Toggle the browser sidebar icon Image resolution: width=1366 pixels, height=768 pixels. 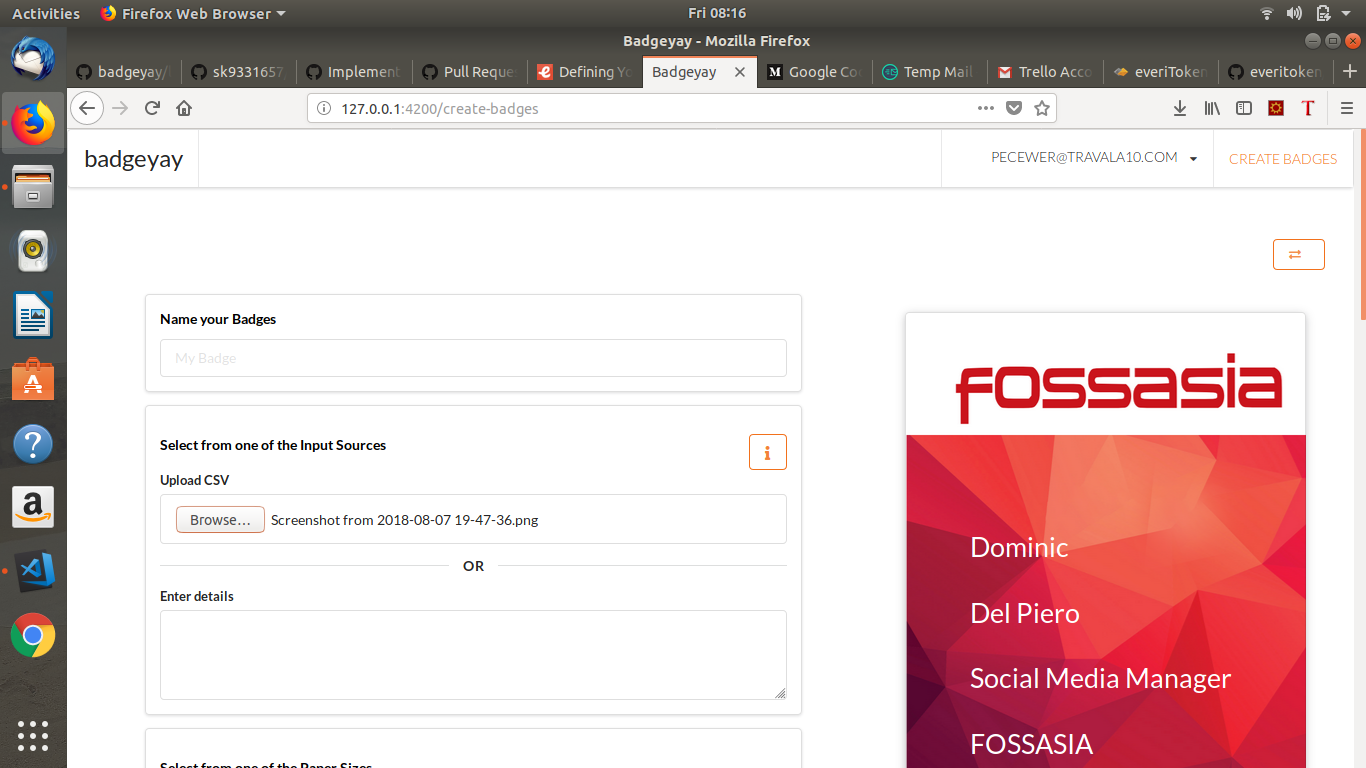(x=1243, y=108)
